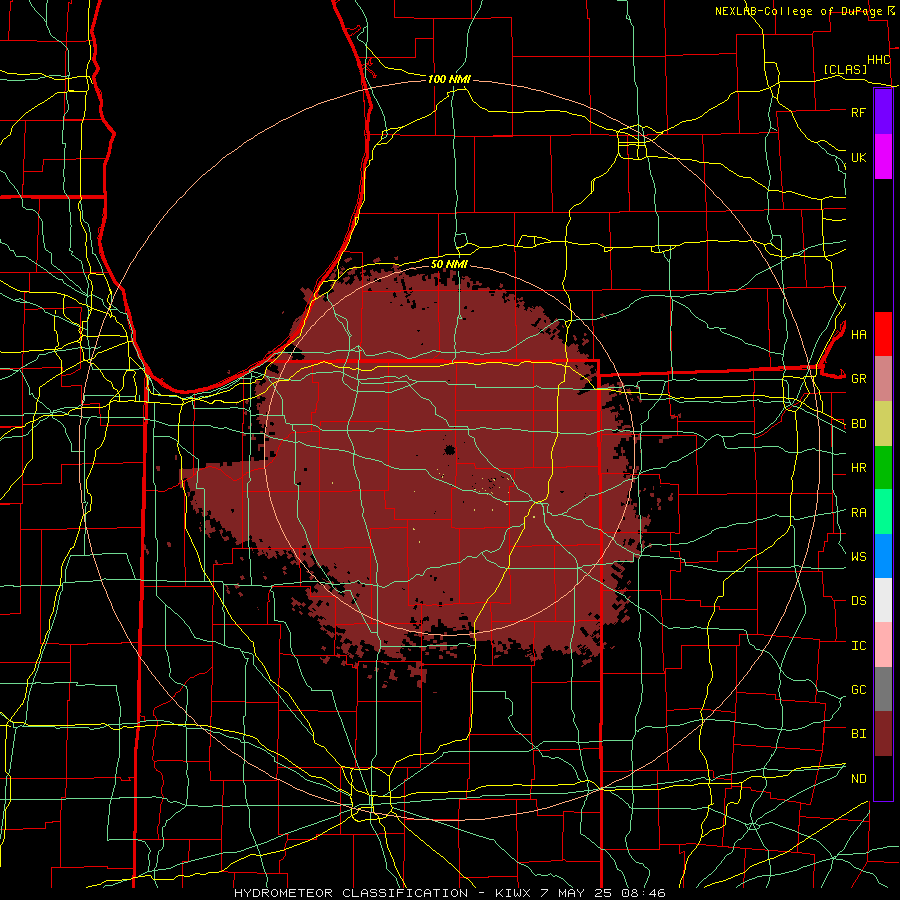Click the GC legend label

click(858, 690)
